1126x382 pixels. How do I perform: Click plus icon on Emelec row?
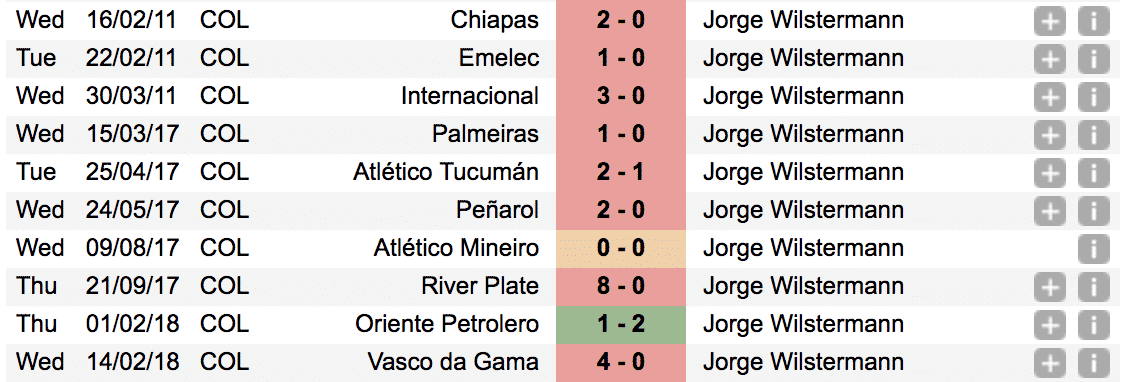point(1049,58)
